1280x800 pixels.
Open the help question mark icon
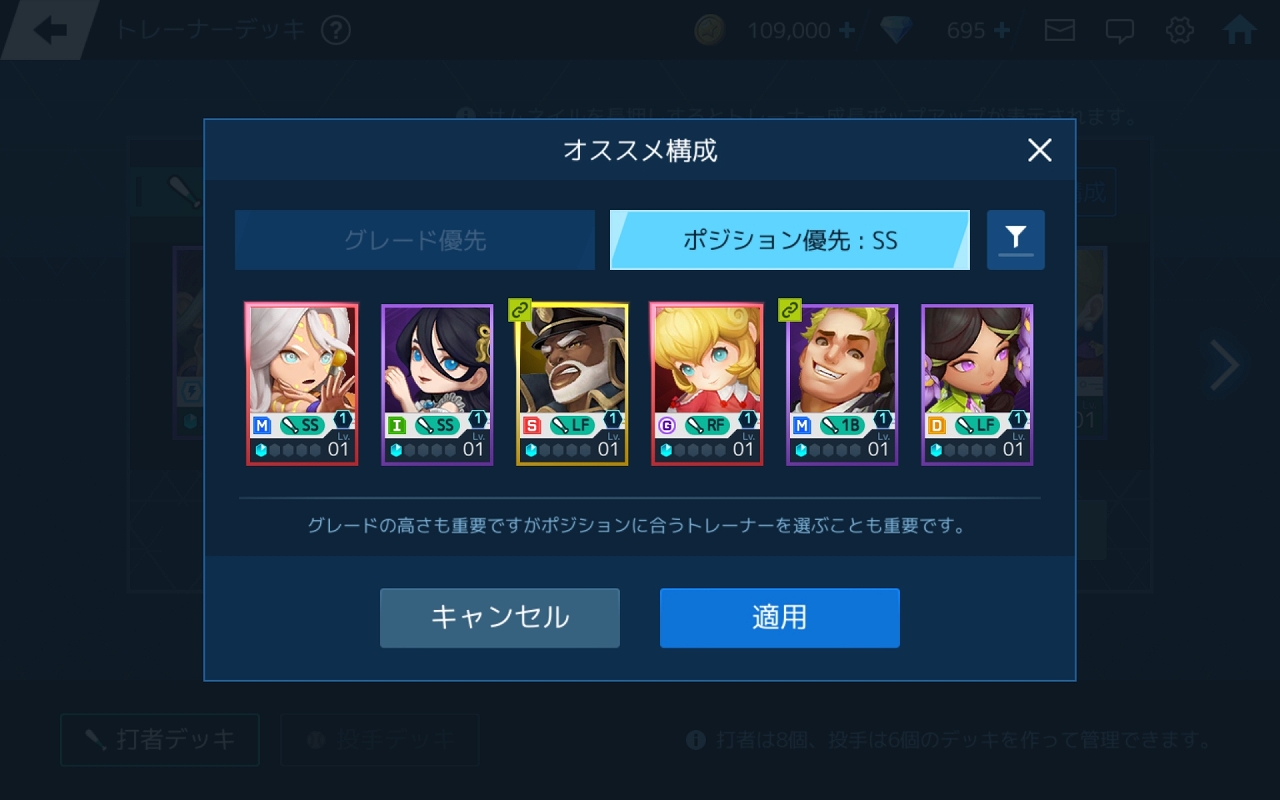336,30
